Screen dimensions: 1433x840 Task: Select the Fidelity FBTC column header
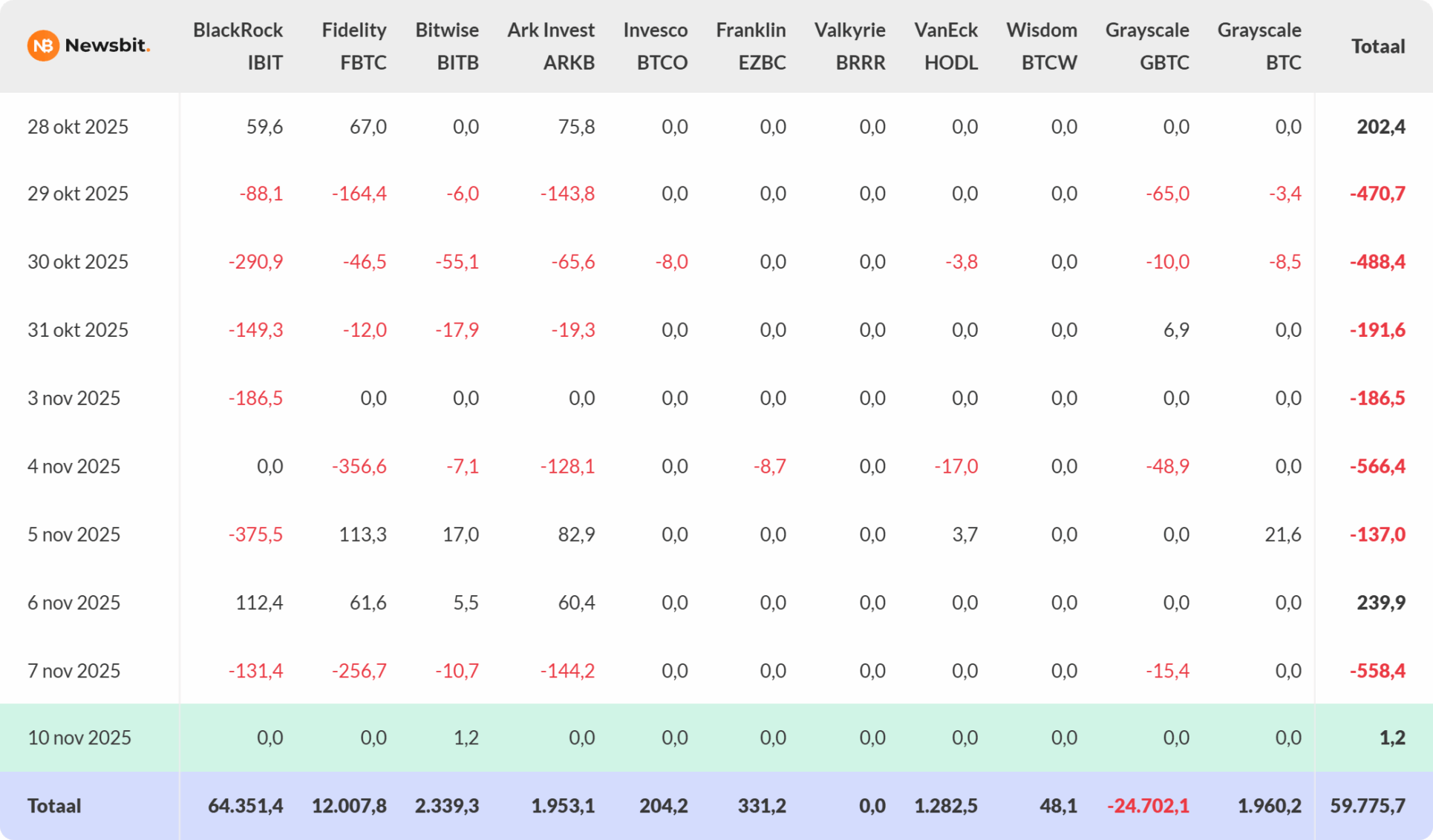click(x=354, y=46)
